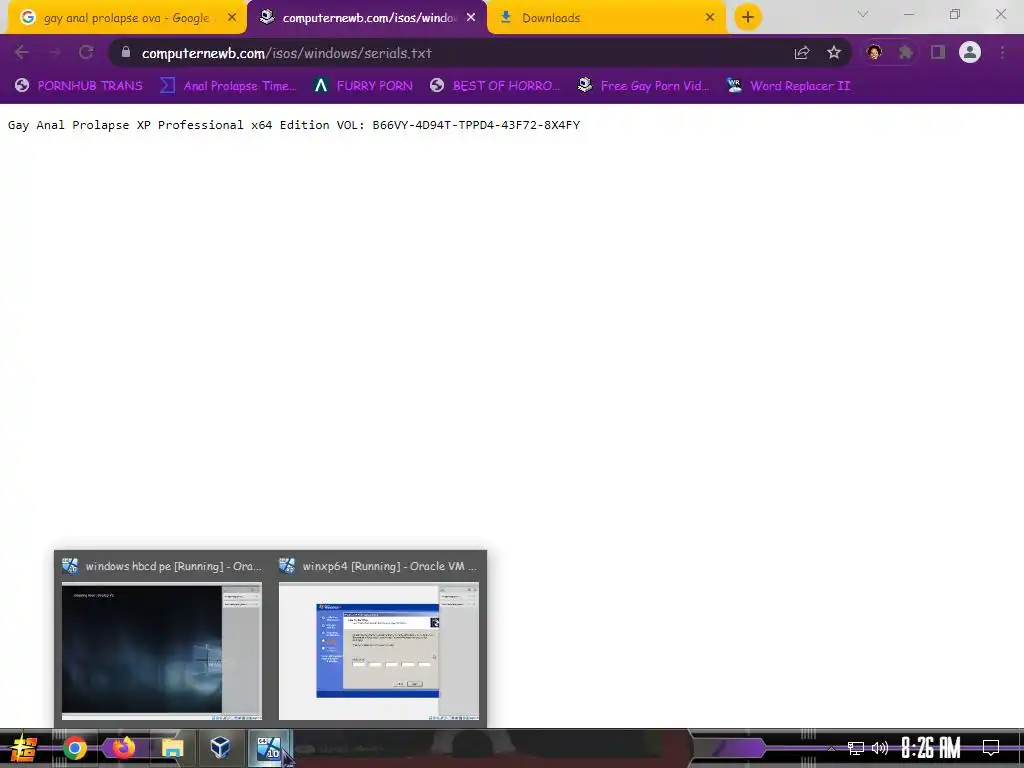This screenshot has height=768, width=1024.
Task: Switch to the Downloads tab
Action: (x=607, y=18)
